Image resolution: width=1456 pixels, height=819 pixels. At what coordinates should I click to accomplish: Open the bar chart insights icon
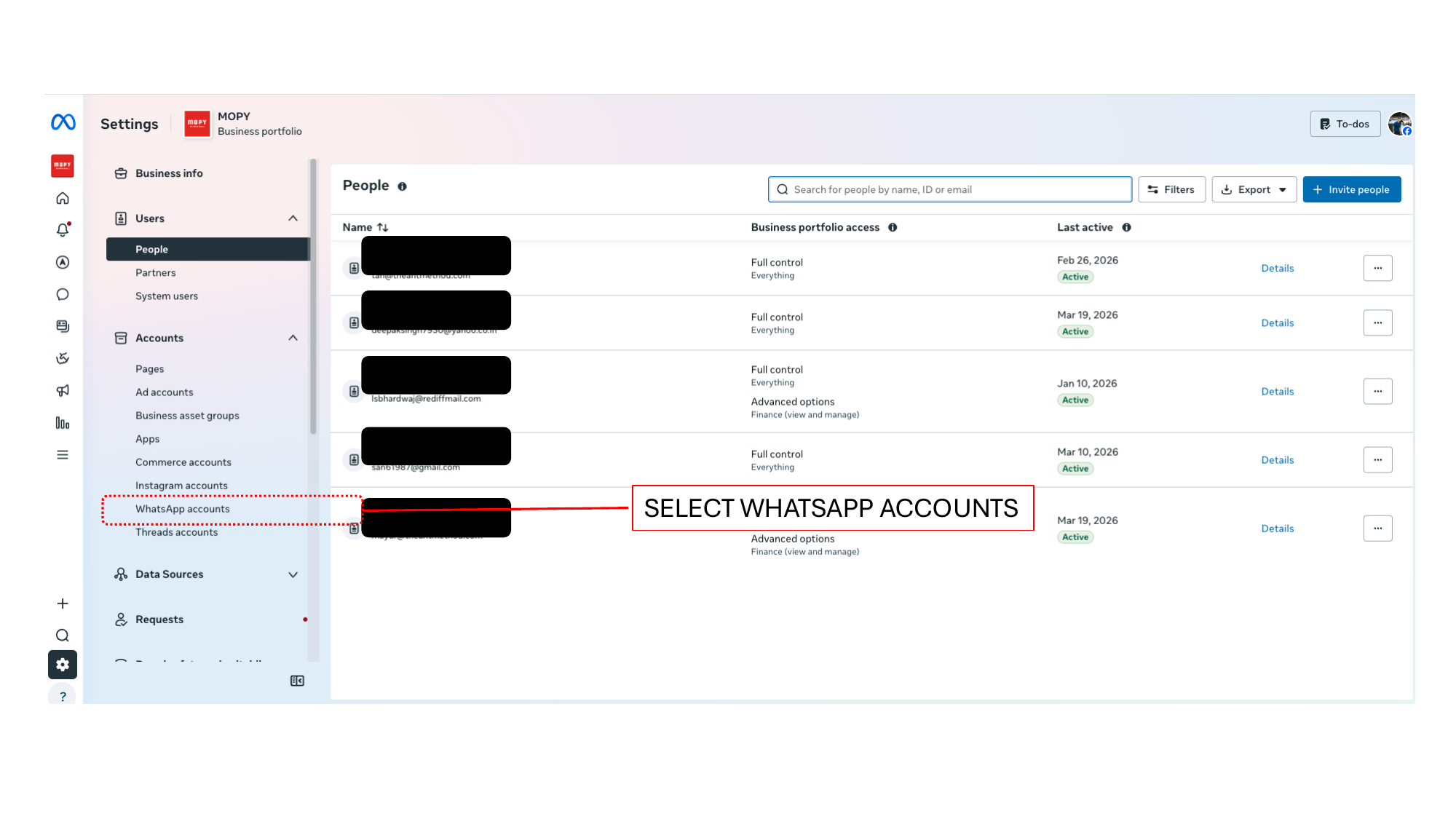pos(63,422)
